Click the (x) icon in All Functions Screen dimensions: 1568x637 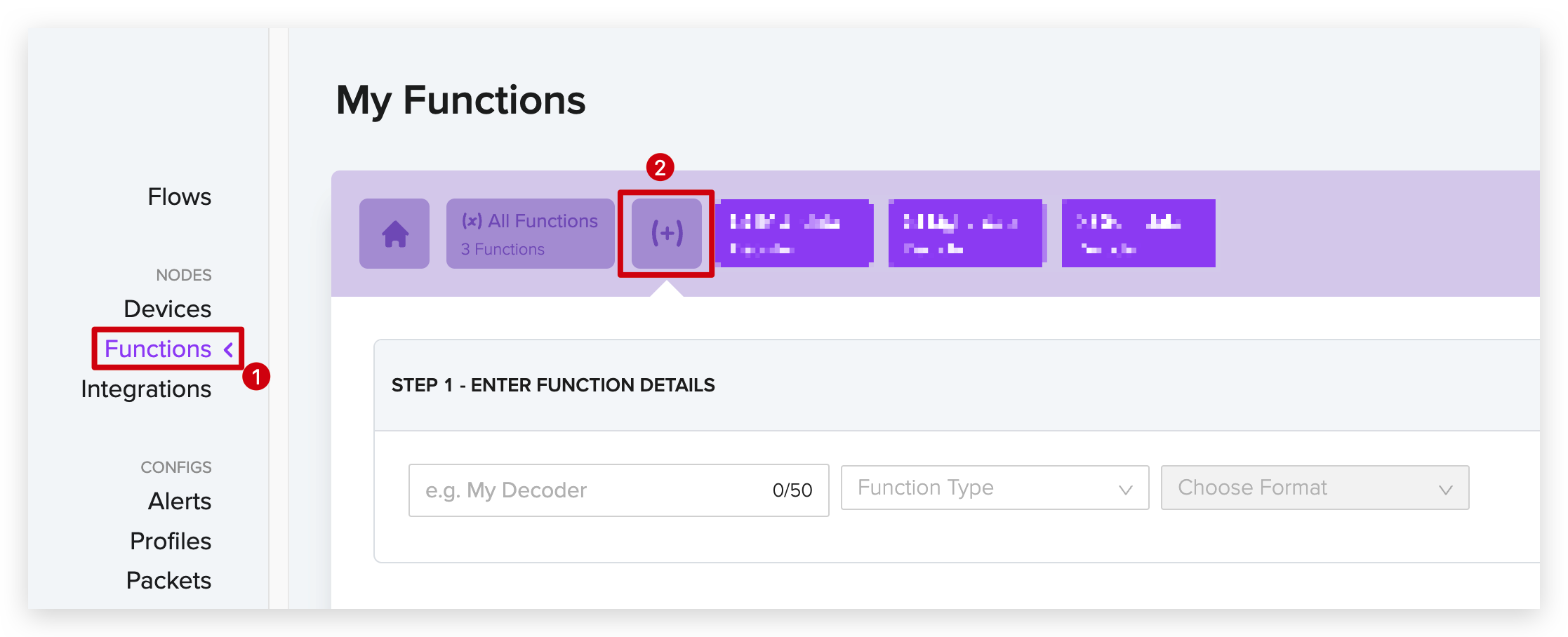(x=472, y=221)
